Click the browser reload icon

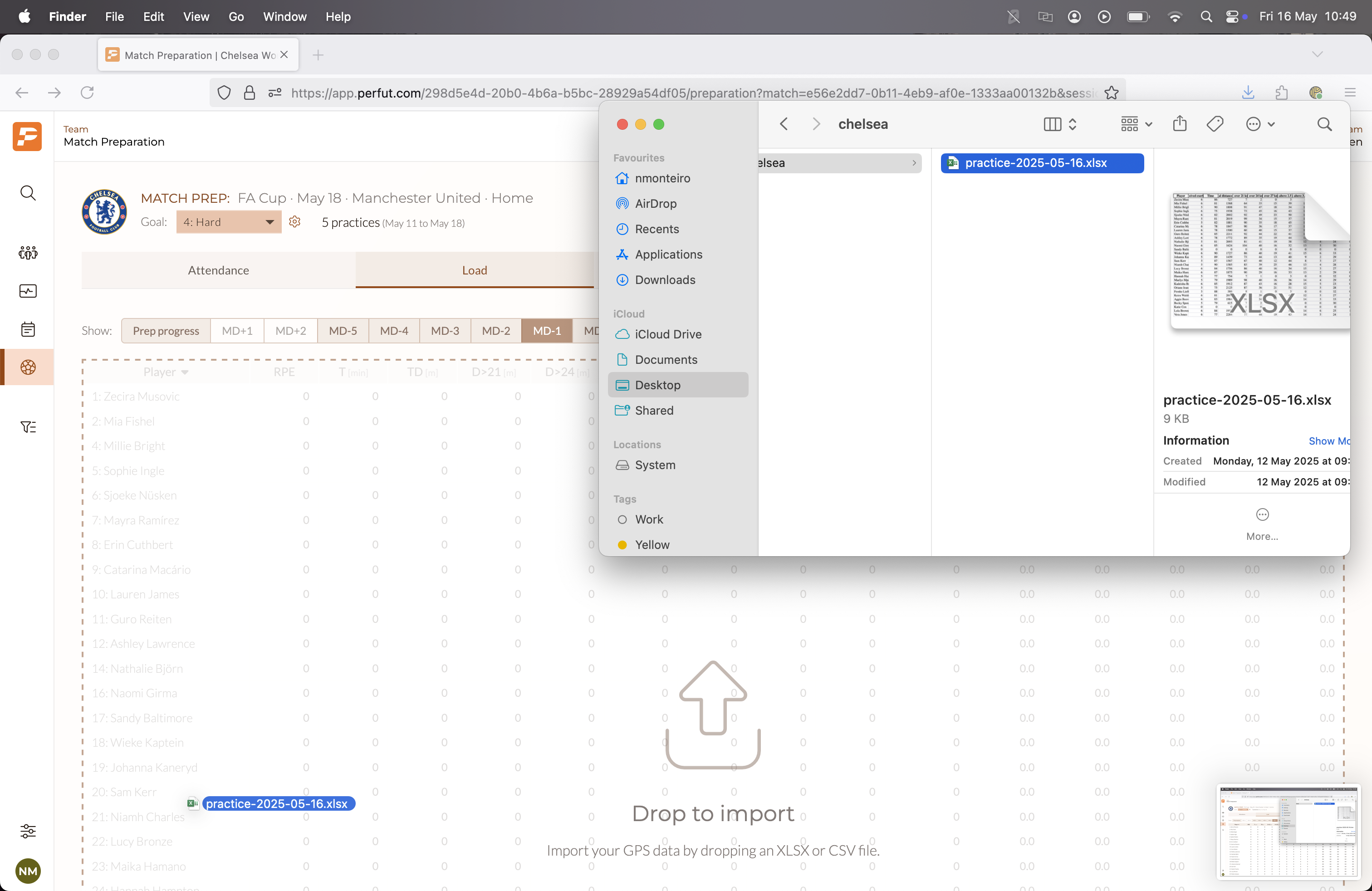87,92
